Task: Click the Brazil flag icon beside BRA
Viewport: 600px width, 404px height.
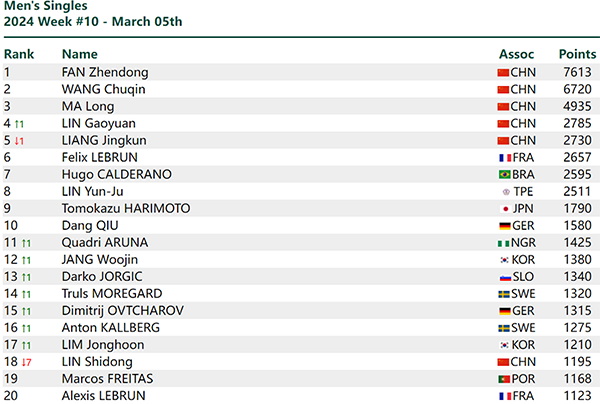Action: click(504, 174)
